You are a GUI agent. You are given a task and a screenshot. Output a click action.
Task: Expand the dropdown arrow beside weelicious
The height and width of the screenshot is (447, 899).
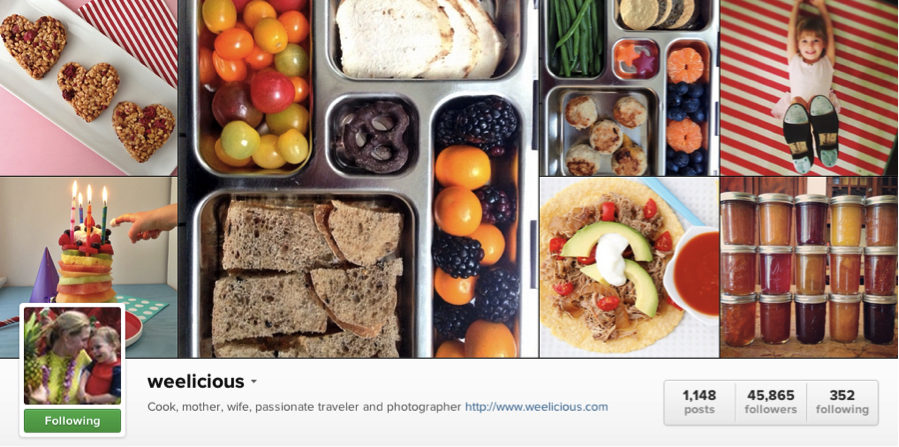253,382
